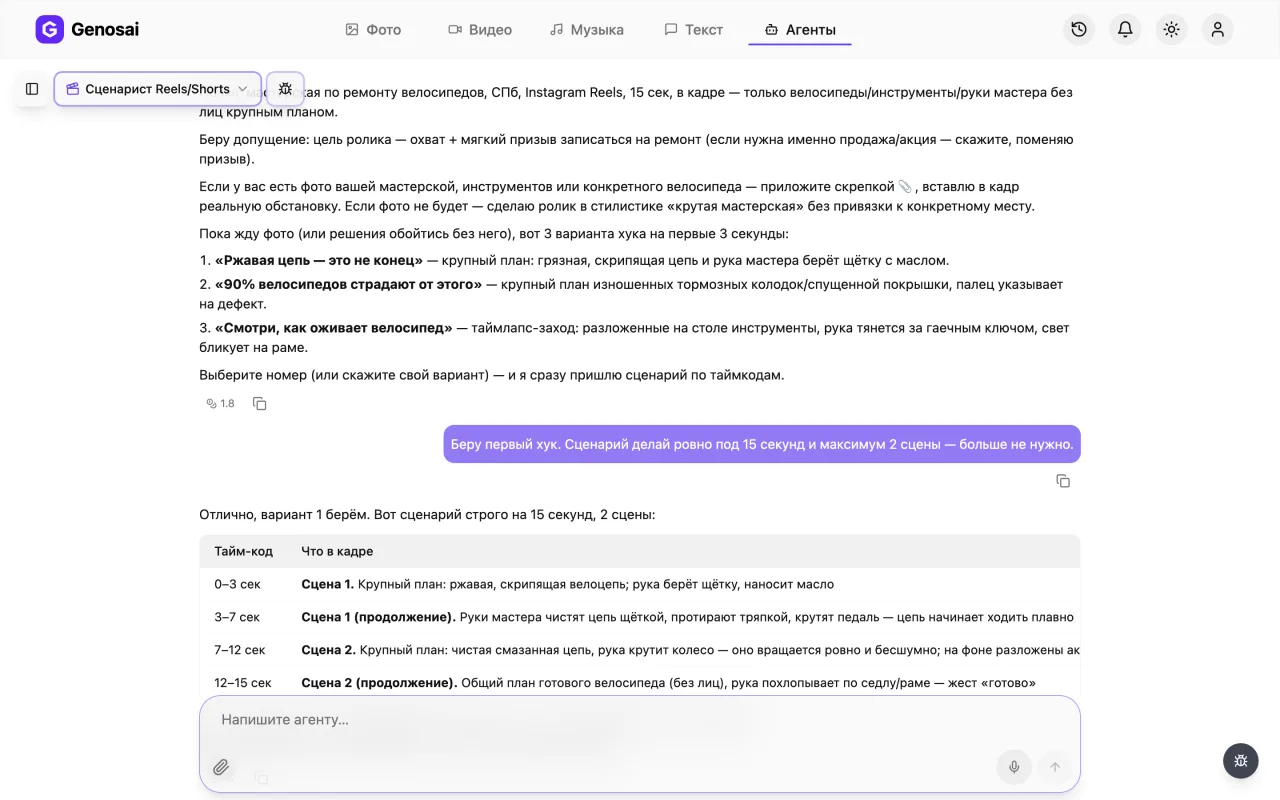The width and height of the screenshot is (1280, 800).
Task: Attach a file with the paperclip icon
Action: click(x=221, y=767)
